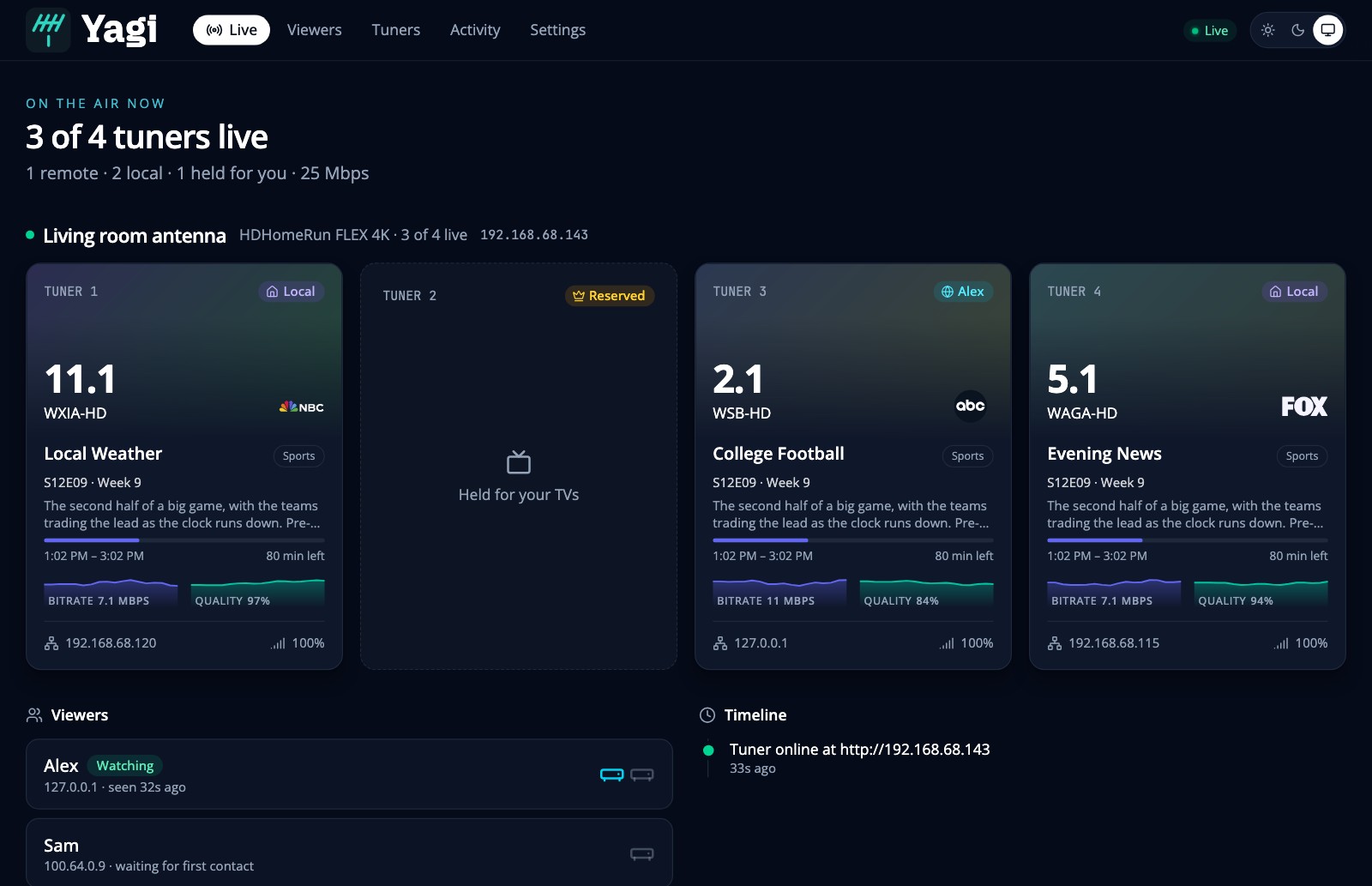The height and width of the screenshot is (886, 1372).
Task: Go to the Activity tab
Action: pos(475,30)
